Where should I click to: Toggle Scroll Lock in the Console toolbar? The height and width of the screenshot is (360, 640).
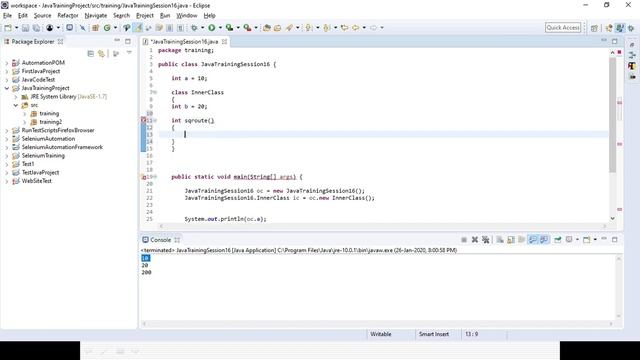511,240
